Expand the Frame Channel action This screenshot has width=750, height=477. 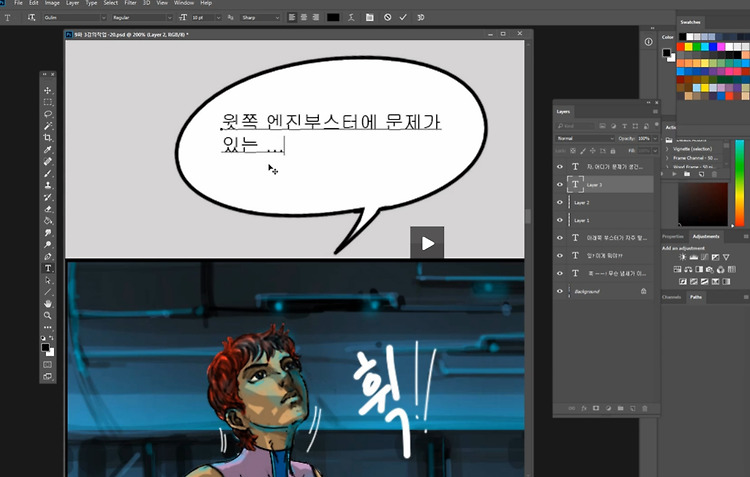tap(667, 158)
